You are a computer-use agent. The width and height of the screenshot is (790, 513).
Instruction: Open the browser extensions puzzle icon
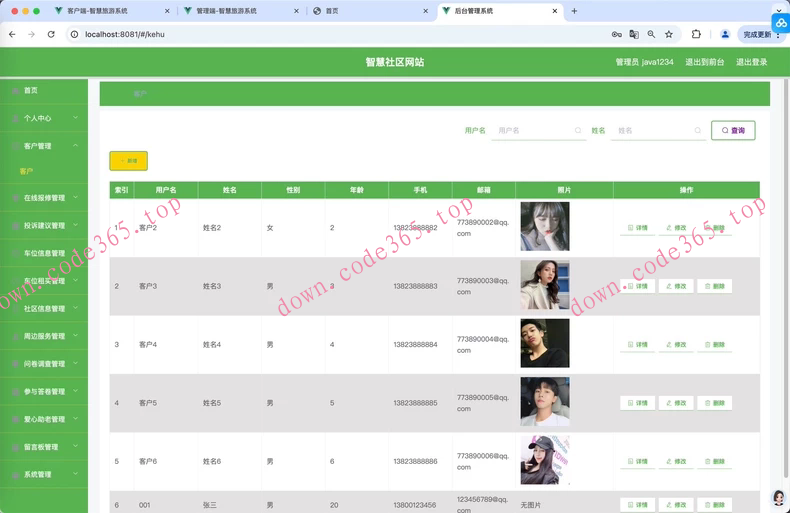(696, 34)
